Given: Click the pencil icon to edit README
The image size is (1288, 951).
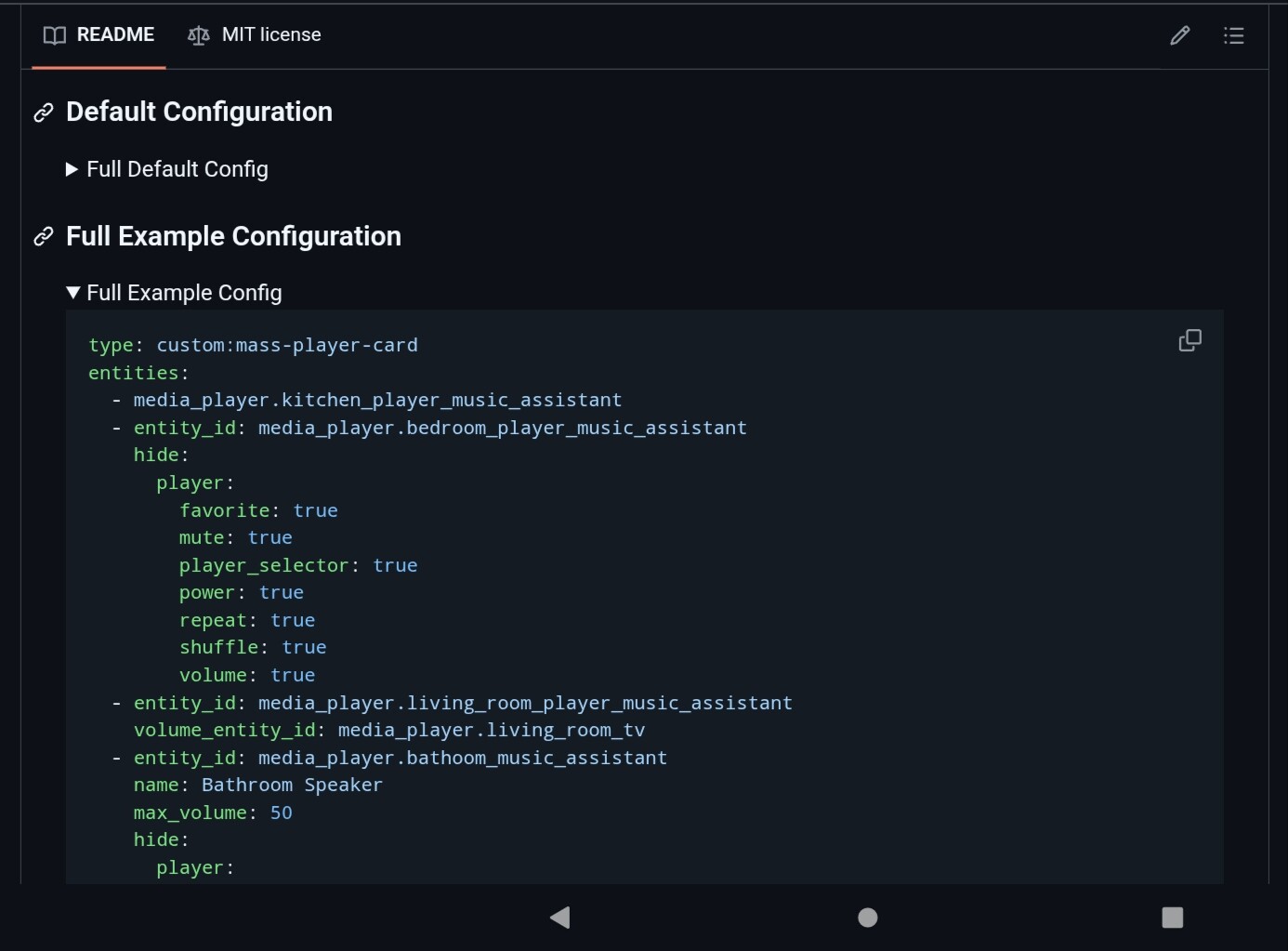Looking at the screenshot, I should (x=1179, y=35).
